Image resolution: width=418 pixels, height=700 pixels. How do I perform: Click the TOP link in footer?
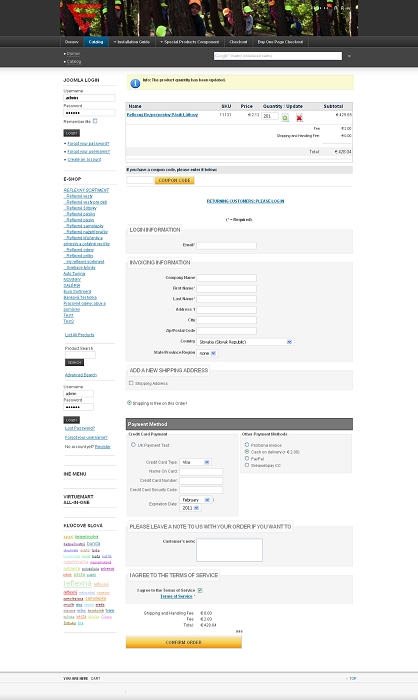(352, 679)
